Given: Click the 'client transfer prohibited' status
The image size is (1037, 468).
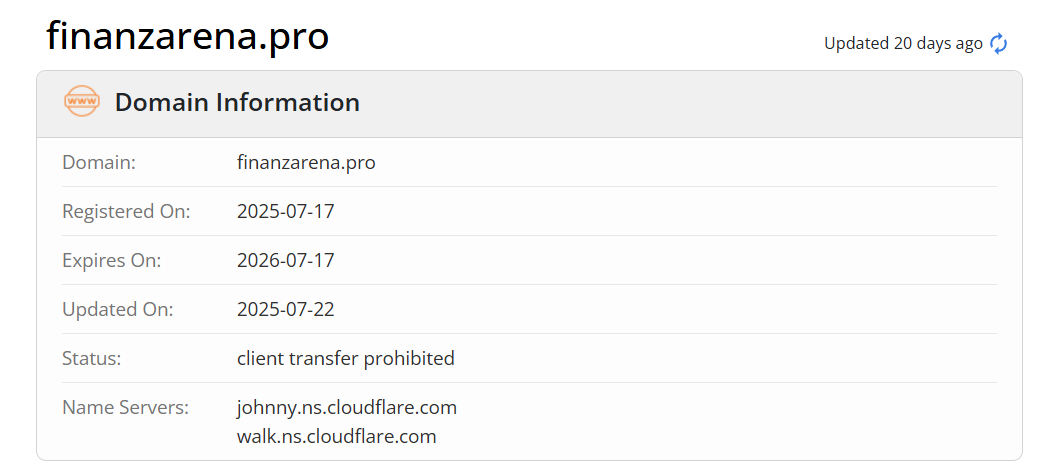Looking at the screenshot, I should click(x=345, y=358).
